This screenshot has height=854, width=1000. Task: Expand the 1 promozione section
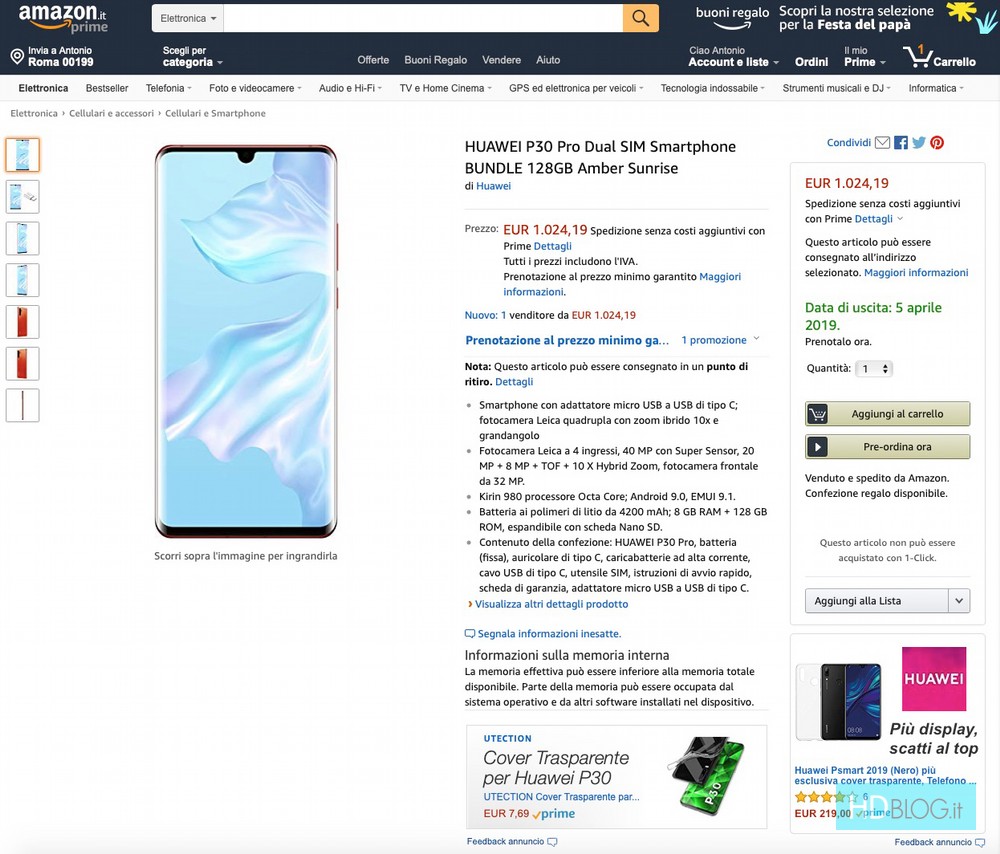[x=720, y=340]
